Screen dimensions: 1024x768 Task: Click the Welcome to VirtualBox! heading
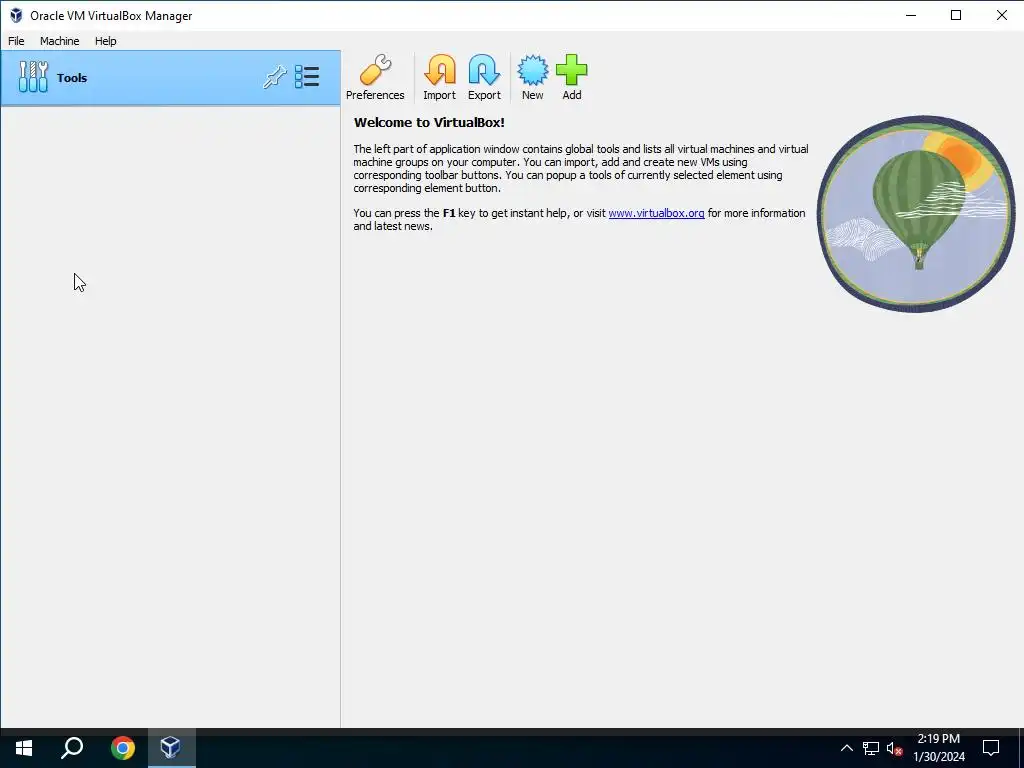click(429, 122)
